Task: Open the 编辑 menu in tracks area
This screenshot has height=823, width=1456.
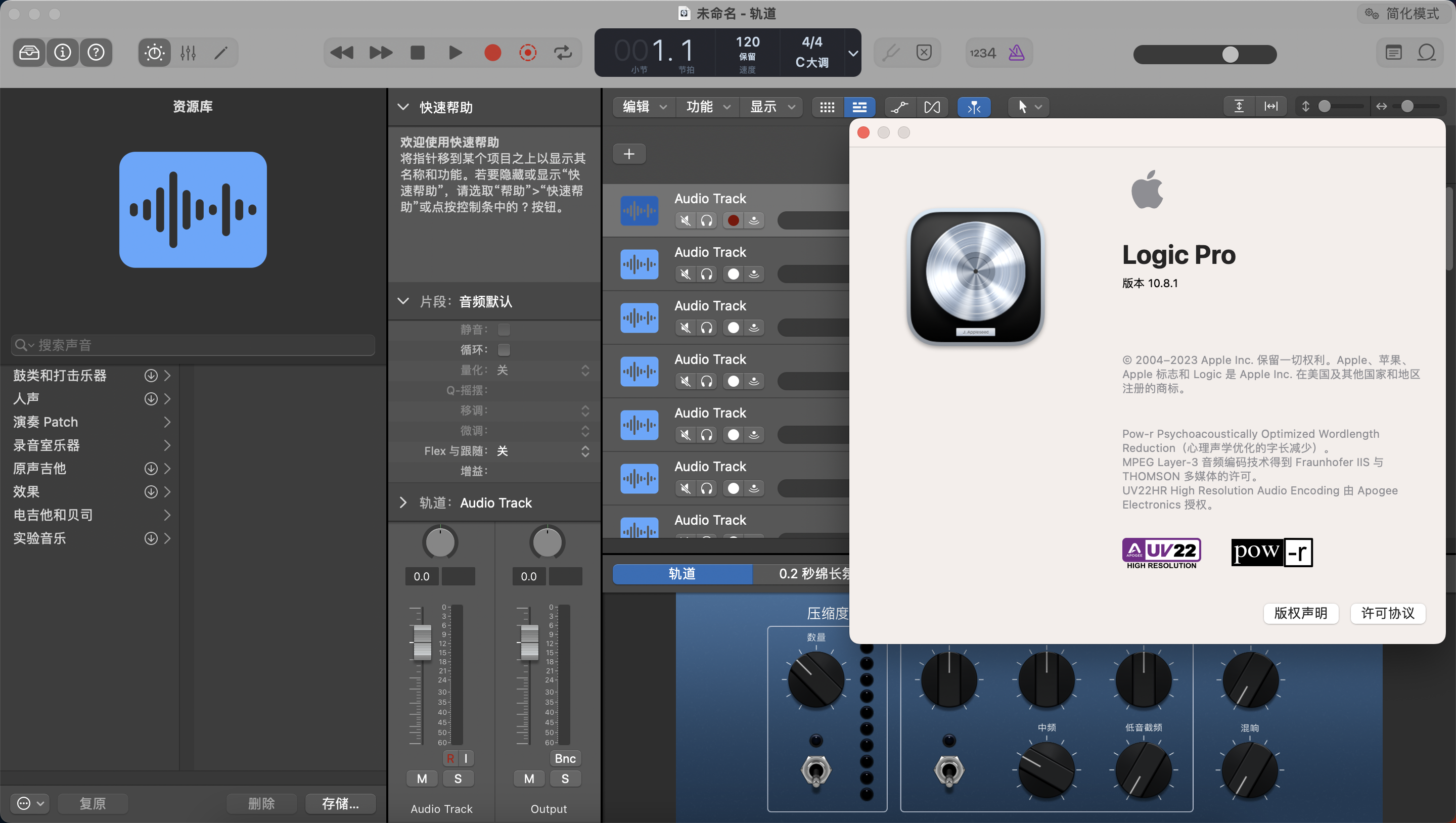Action: pyautogui.click(x=645, y=106)
